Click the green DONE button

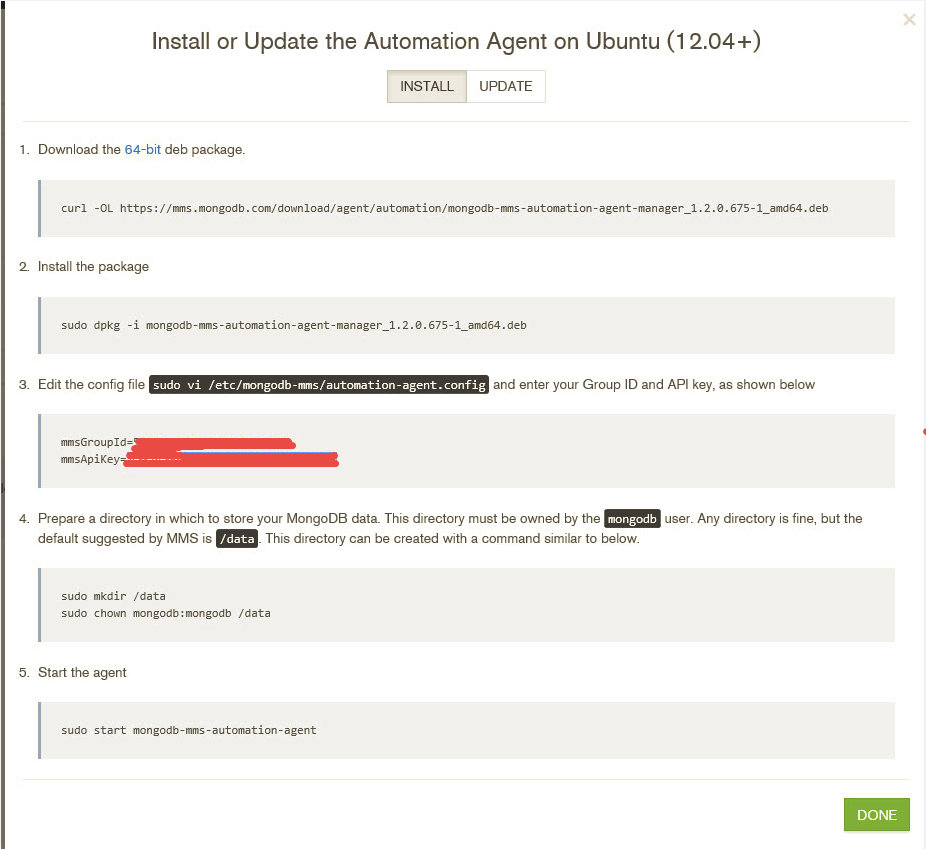876,815
